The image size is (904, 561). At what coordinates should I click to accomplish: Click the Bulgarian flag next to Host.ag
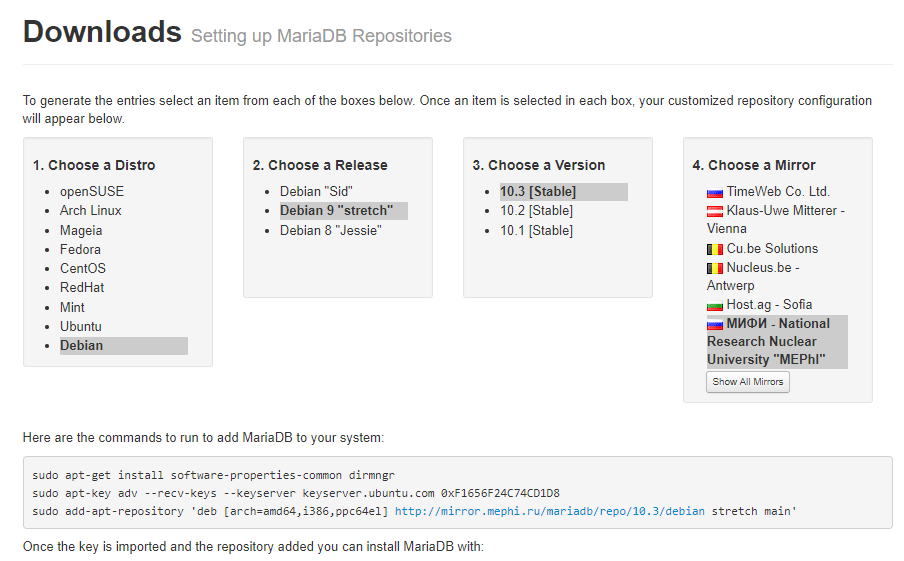coord(715,305)
